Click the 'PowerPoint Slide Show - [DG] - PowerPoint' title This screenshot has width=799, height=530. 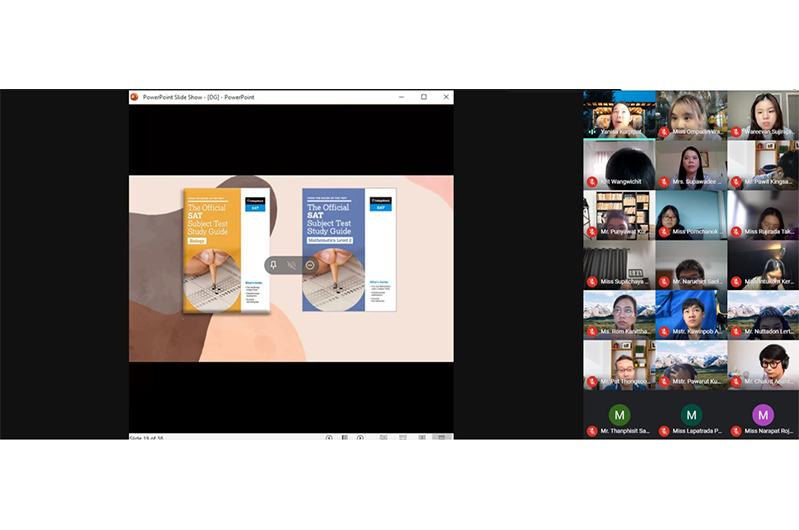(198, 97)
